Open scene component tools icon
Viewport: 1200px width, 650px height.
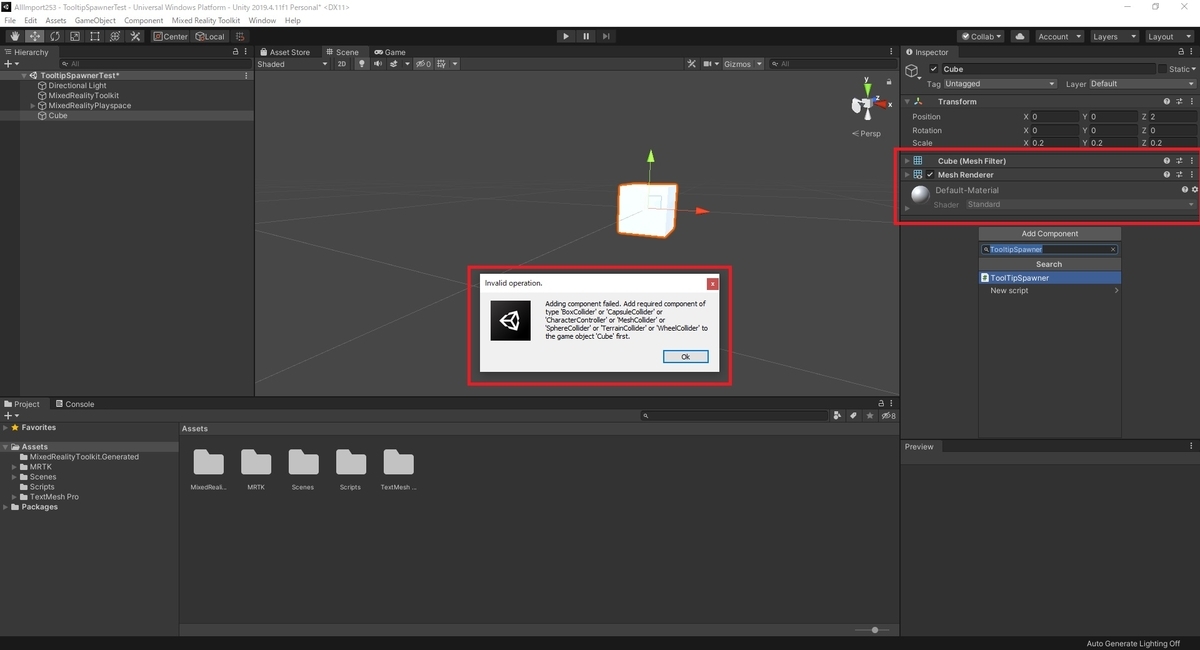click(691, 64)
